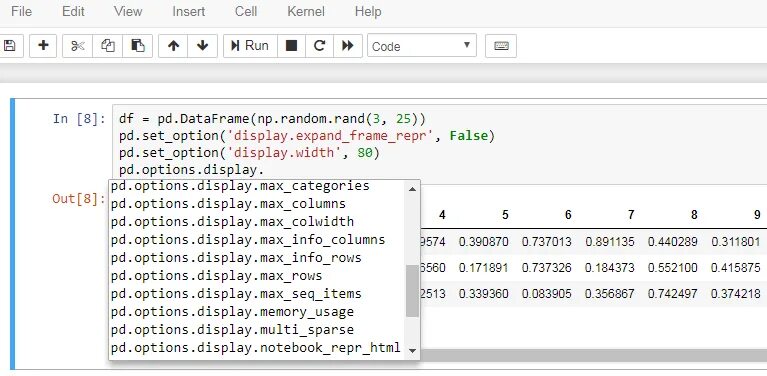This screenshot has height=376, width=767.
Task: Choose max_columns autocomplete suggestion
Action: pyautogui.click(x=257, y=203)
